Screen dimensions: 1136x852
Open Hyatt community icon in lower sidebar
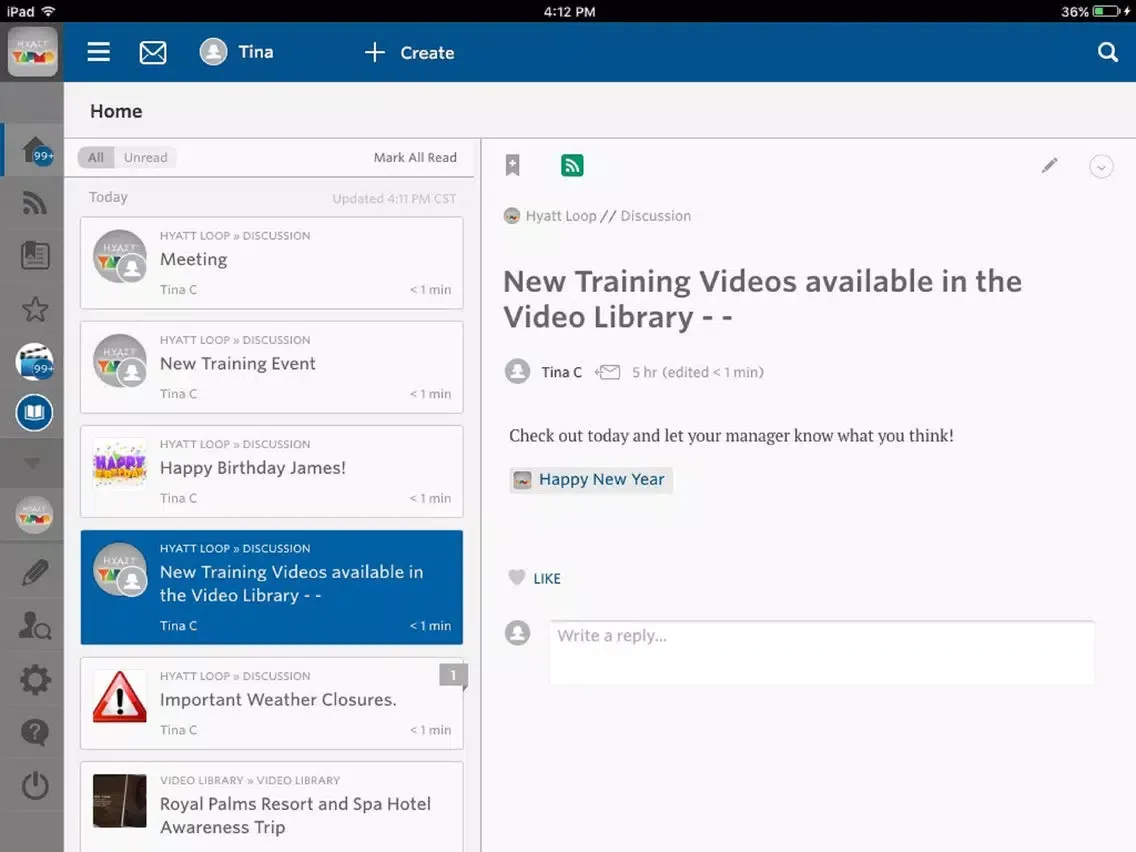[34, 515]
